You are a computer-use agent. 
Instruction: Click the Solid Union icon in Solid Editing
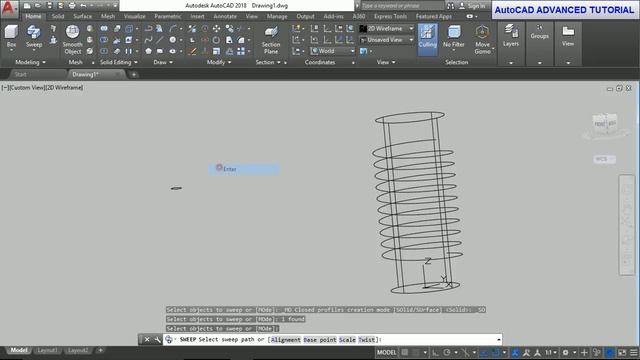point(104,28)
